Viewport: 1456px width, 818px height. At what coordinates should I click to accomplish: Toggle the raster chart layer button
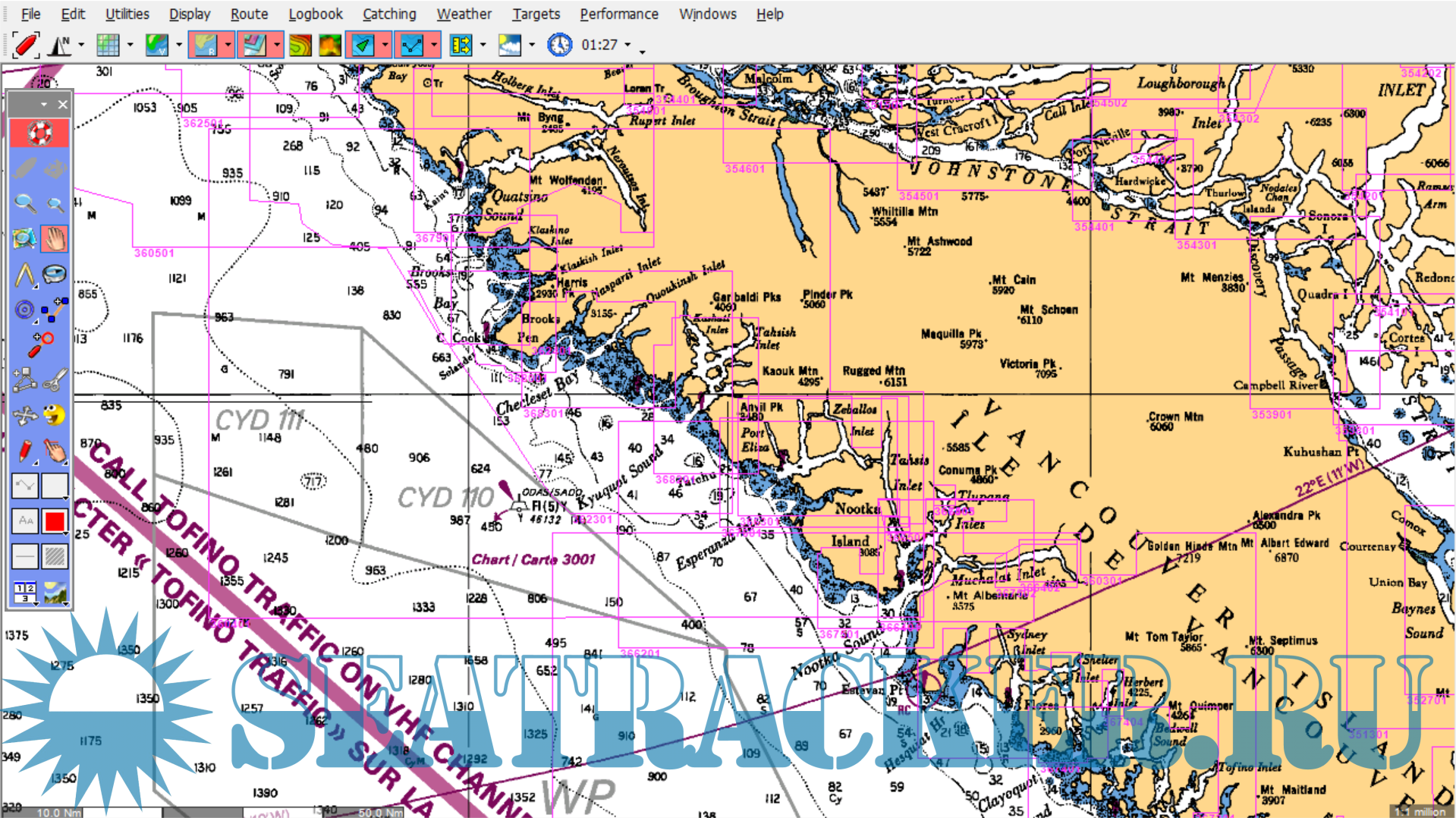(205, 46)
